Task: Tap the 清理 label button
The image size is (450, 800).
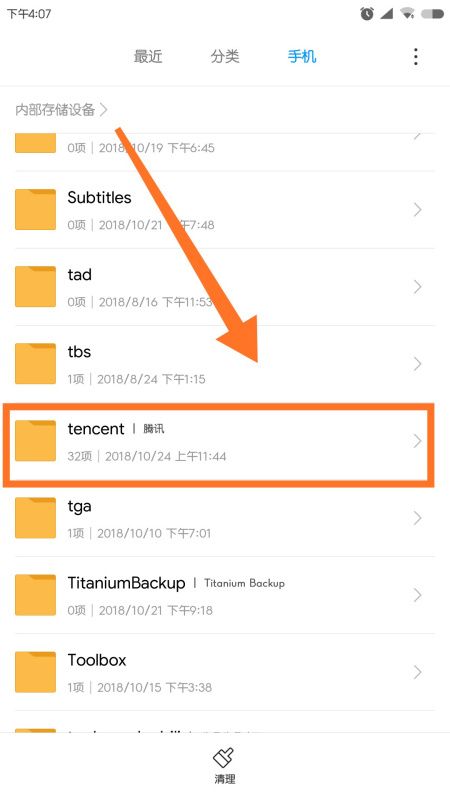Action: click(x=224, y=780)
